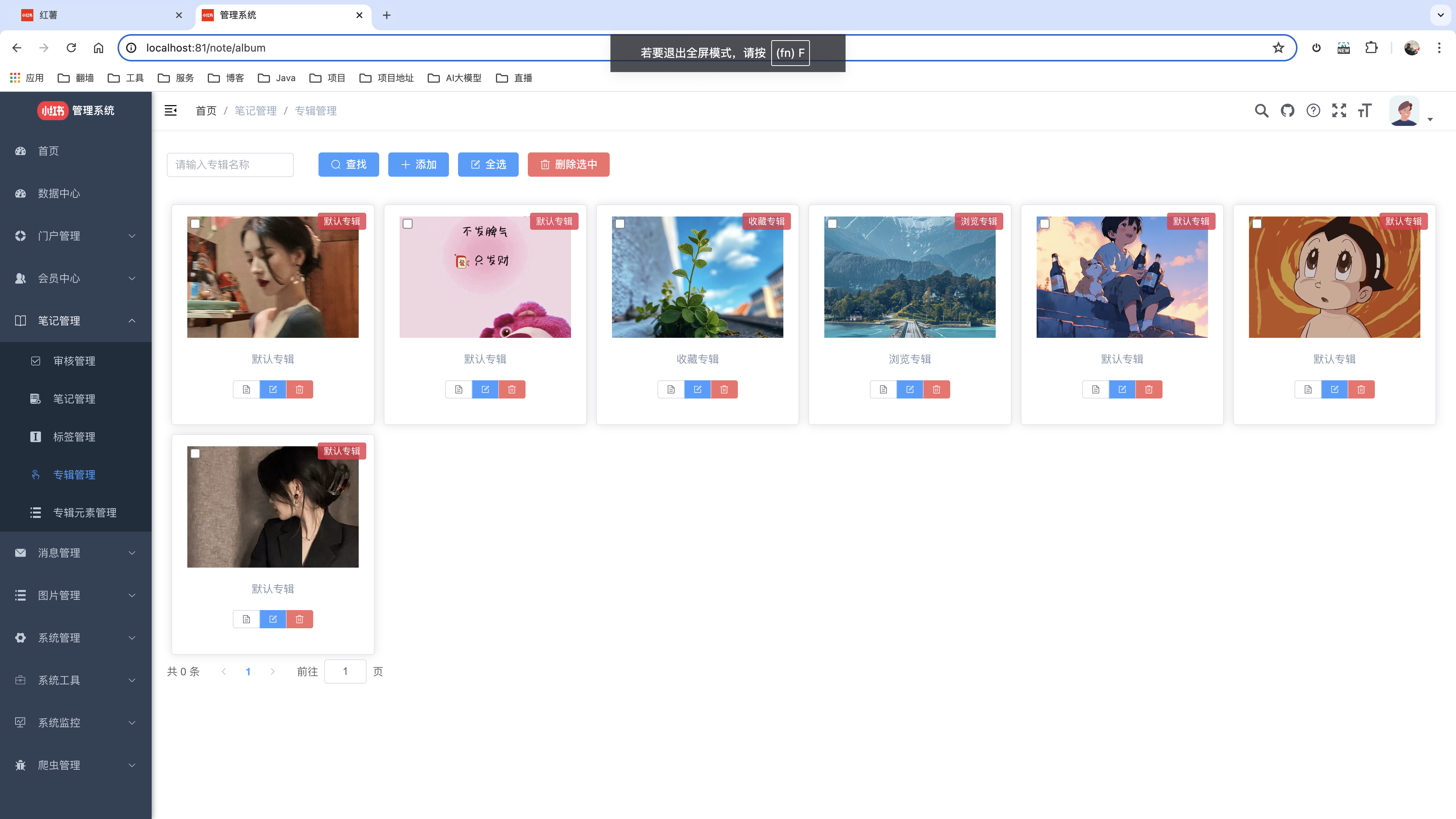This screenshot has width=1456, height=819.
Task: Edit the 浏览专辑 album via pencil icon
Action: (910, 389)
